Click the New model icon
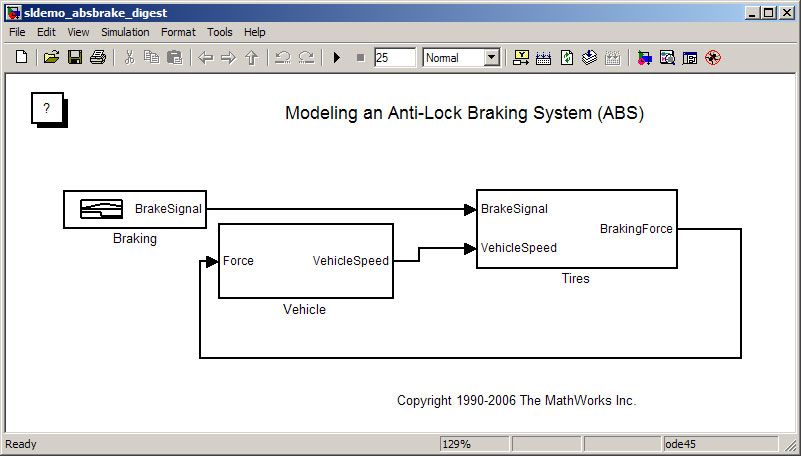801x456 pixels. click(x=21, y=58)
